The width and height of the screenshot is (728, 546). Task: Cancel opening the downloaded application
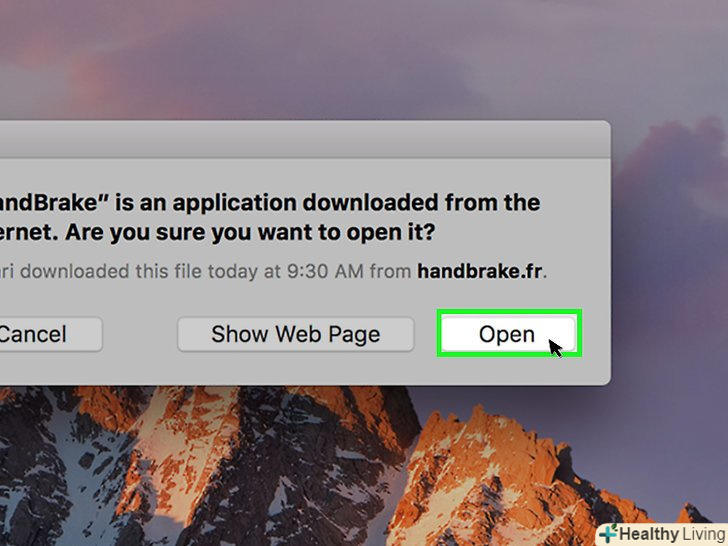point(50,334)
